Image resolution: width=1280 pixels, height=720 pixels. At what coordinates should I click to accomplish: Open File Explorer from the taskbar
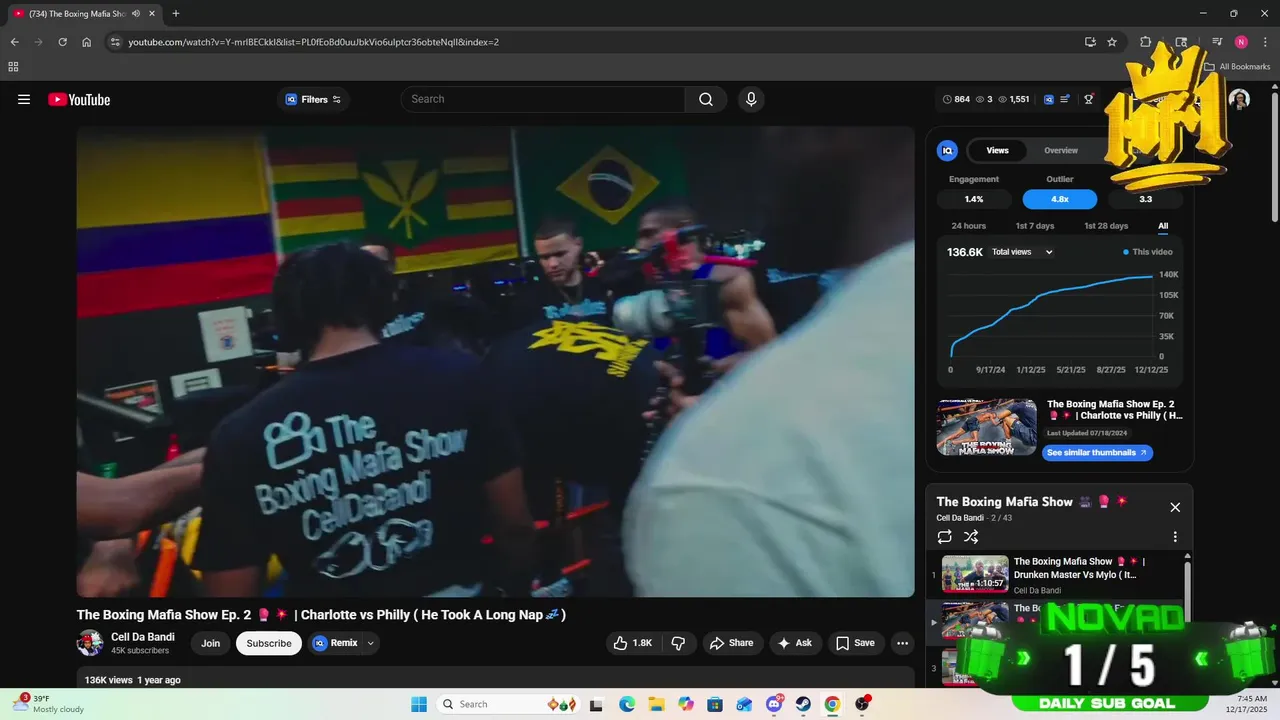pos(656,704)
